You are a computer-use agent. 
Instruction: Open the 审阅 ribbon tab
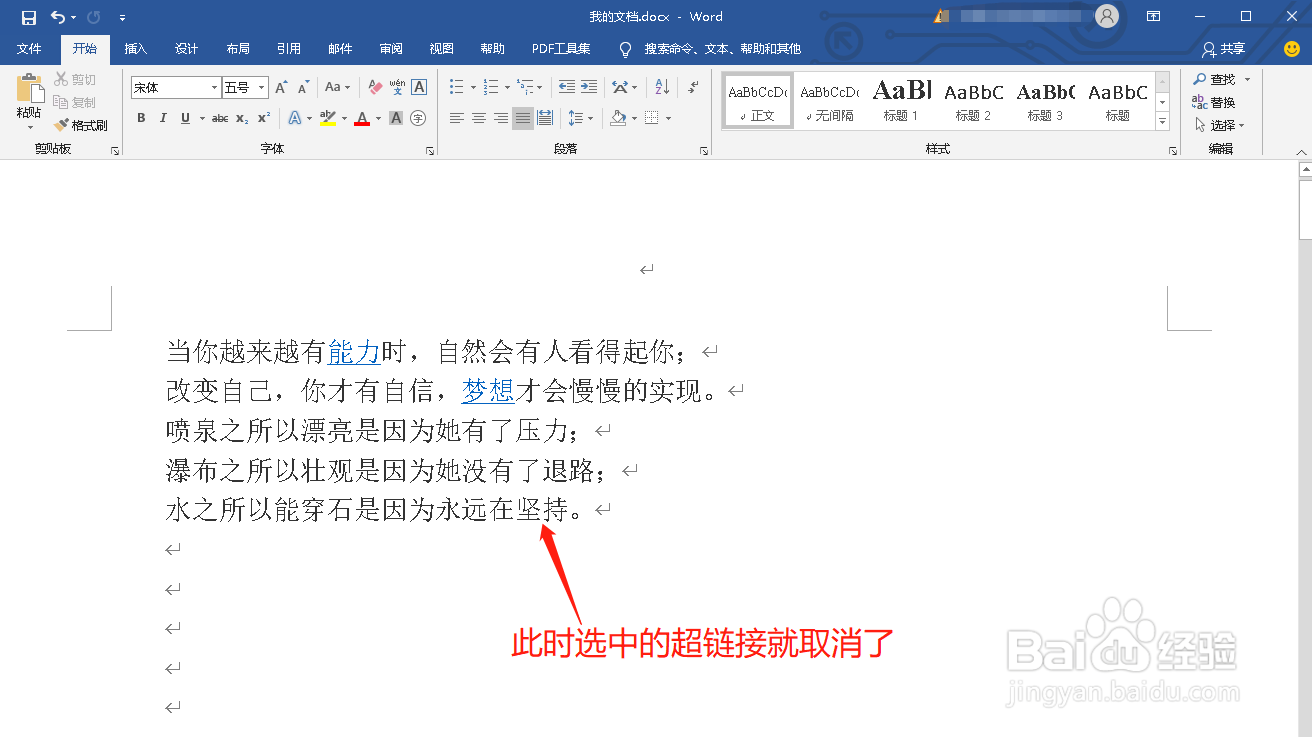coord(390,48)
